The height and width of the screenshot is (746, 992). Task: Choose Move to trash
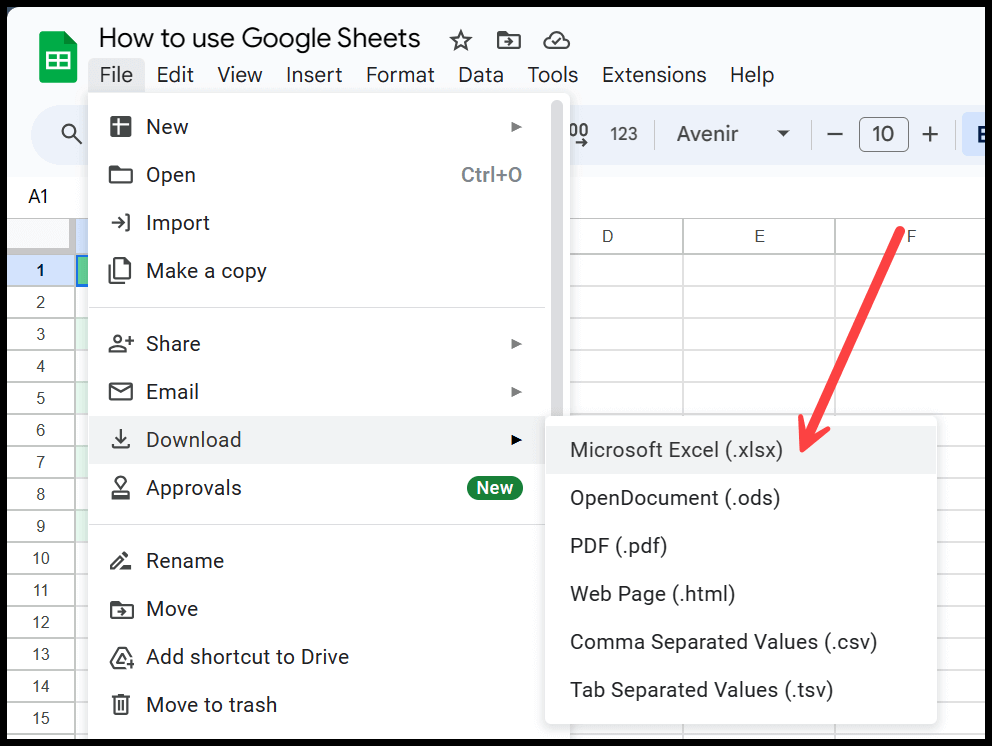click(316, 705)
